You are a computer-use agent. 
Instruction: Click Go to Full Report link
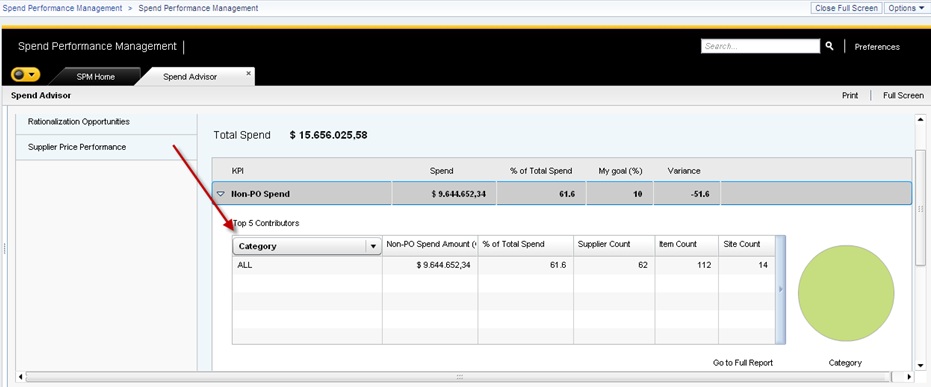[x=743, y=363]
